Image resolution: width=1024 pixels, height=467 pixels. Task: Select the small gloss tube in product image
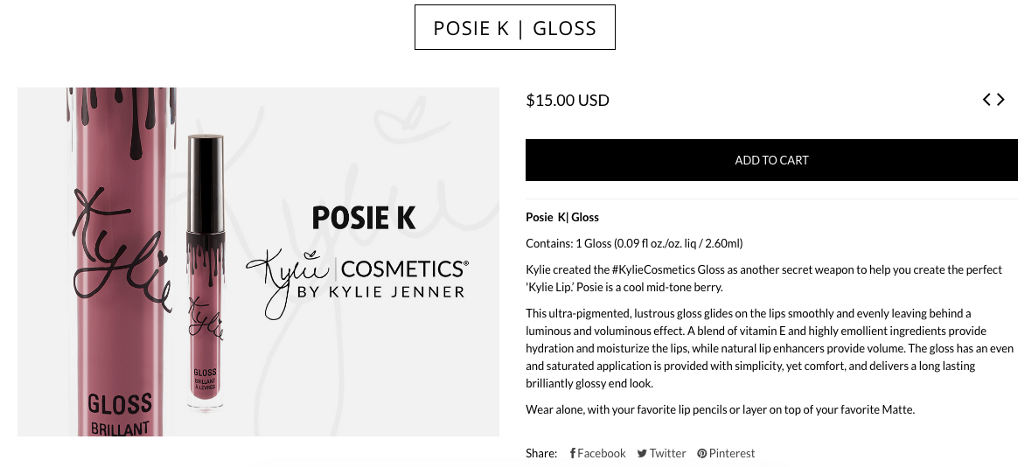205,272
